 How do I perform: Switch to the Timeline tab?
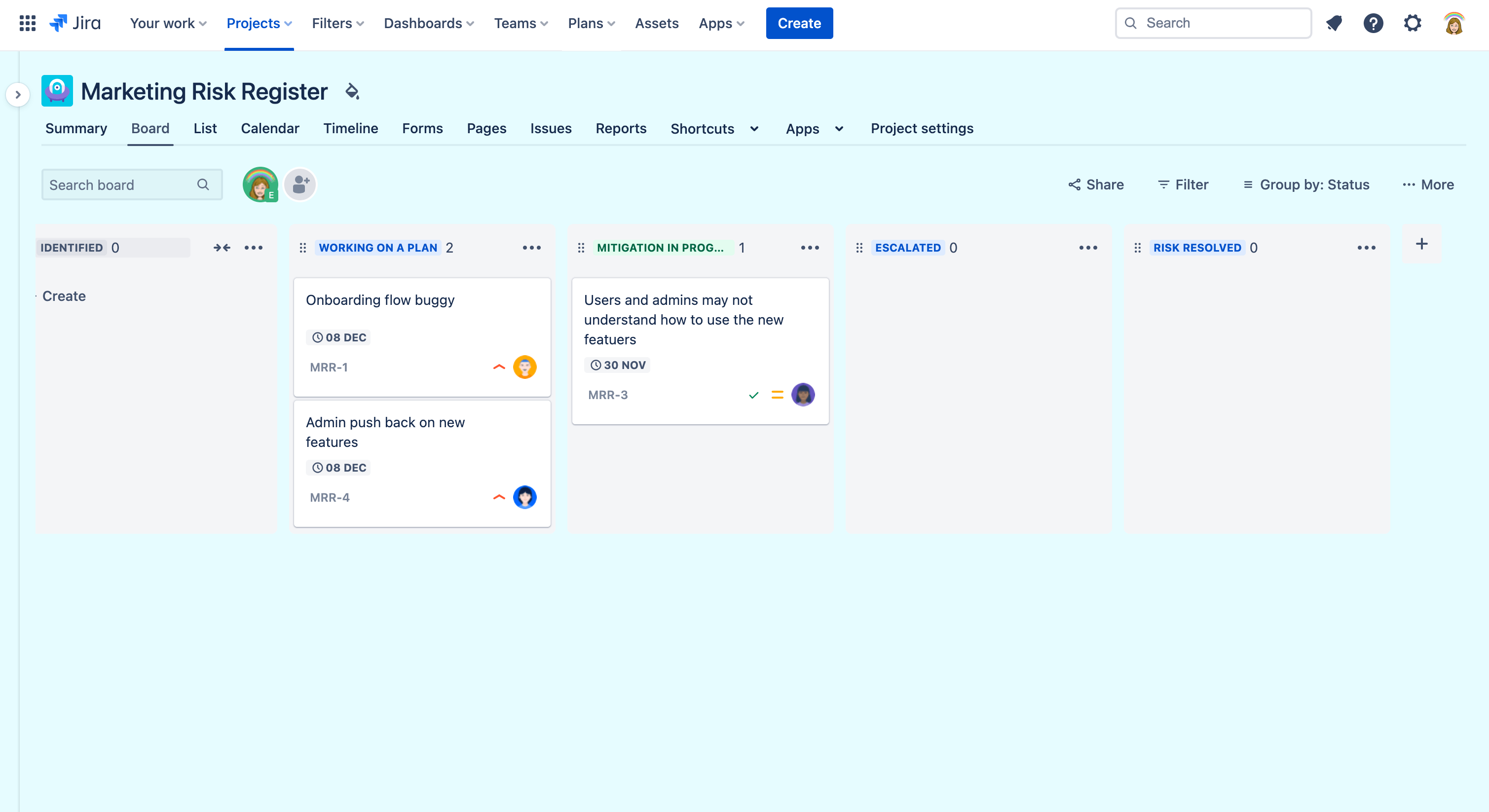[350, 128]
